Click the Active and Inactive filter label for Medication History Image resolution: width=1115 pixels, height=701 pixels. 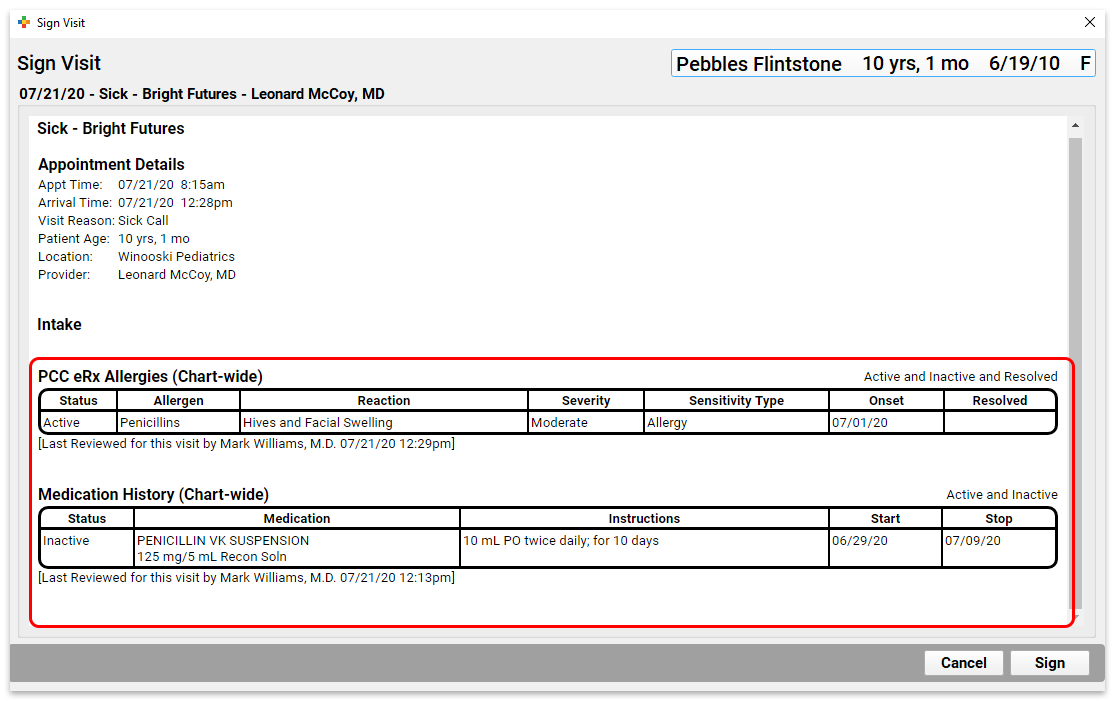[1002, 494]
